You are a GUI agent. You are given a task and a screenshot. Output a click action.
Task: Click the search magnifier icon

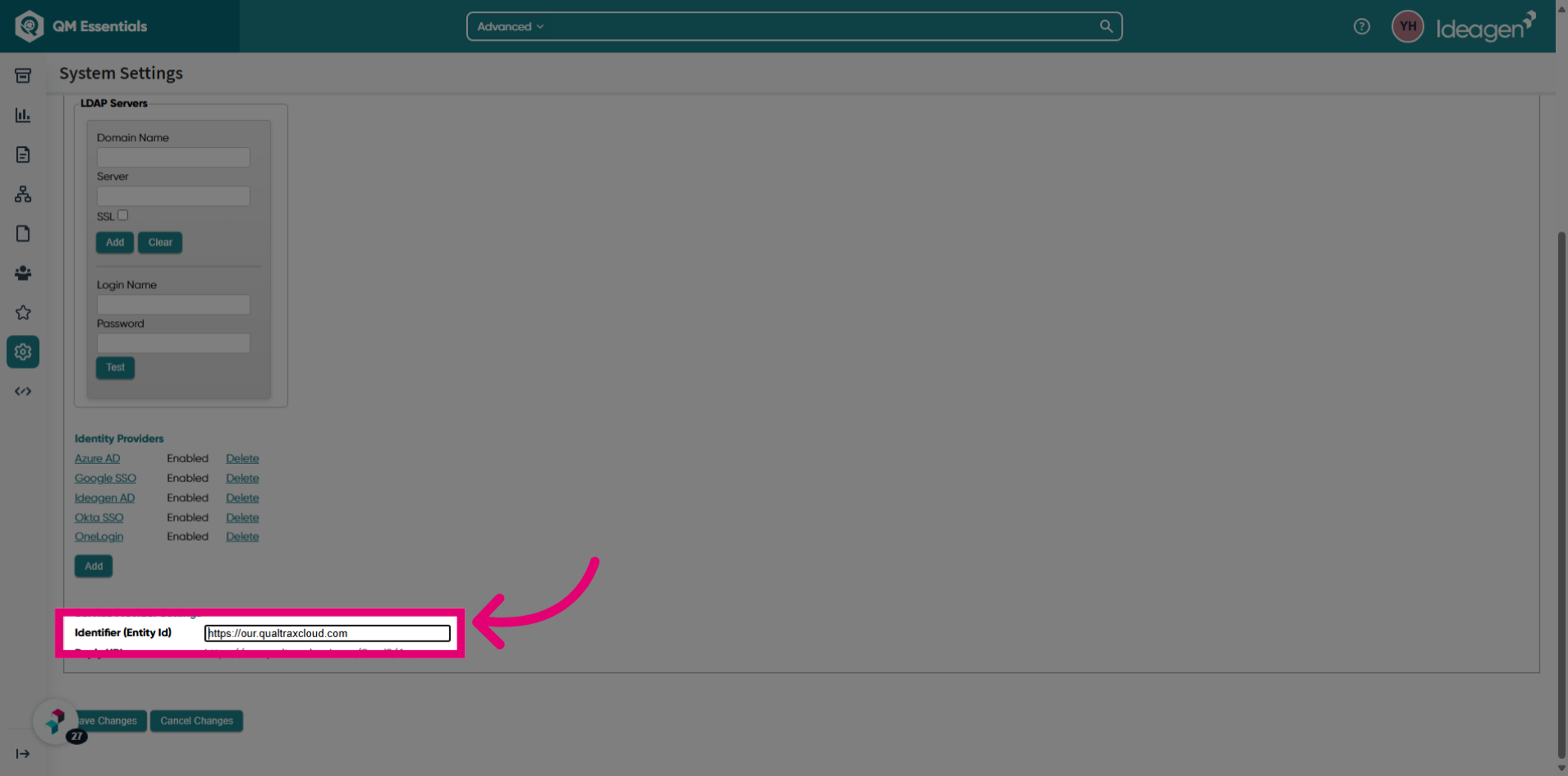pos(1106,26)
